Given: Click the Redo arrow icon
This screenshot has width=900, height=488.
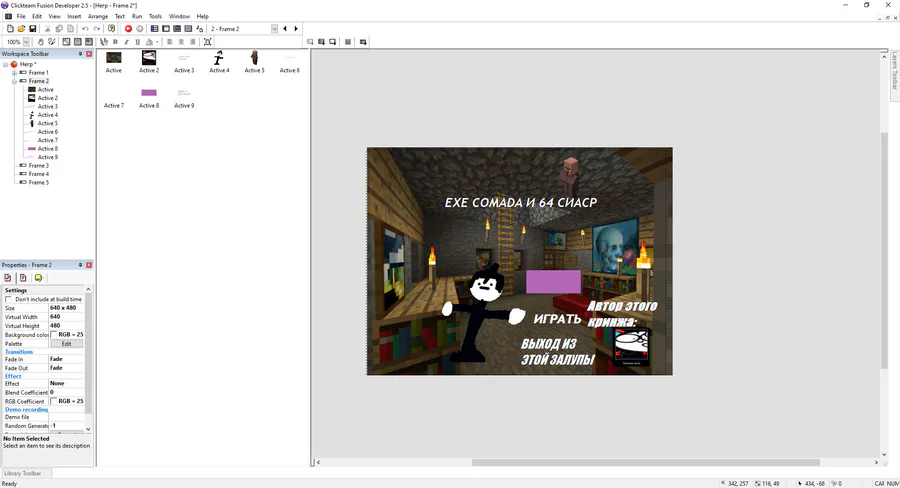Looking at the screenshot, I should coord(97,29).
